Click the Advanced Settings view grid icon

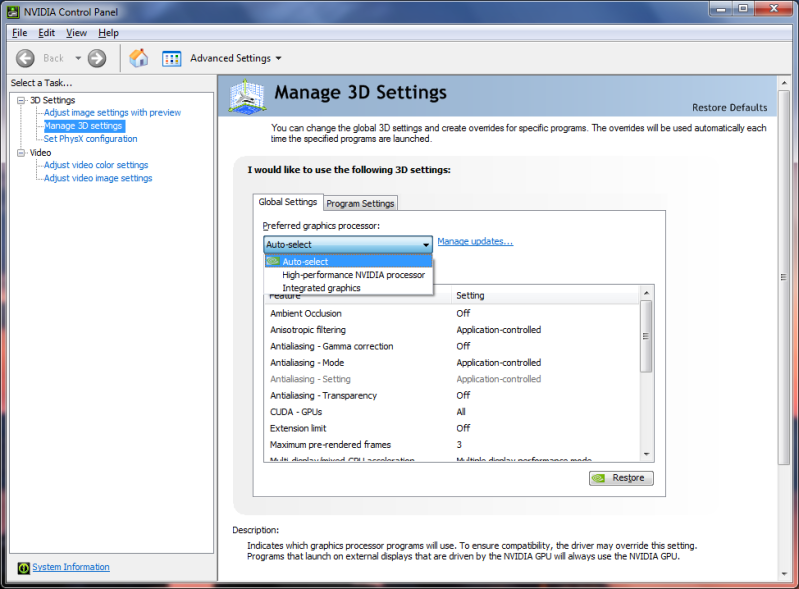coord(172,59)
